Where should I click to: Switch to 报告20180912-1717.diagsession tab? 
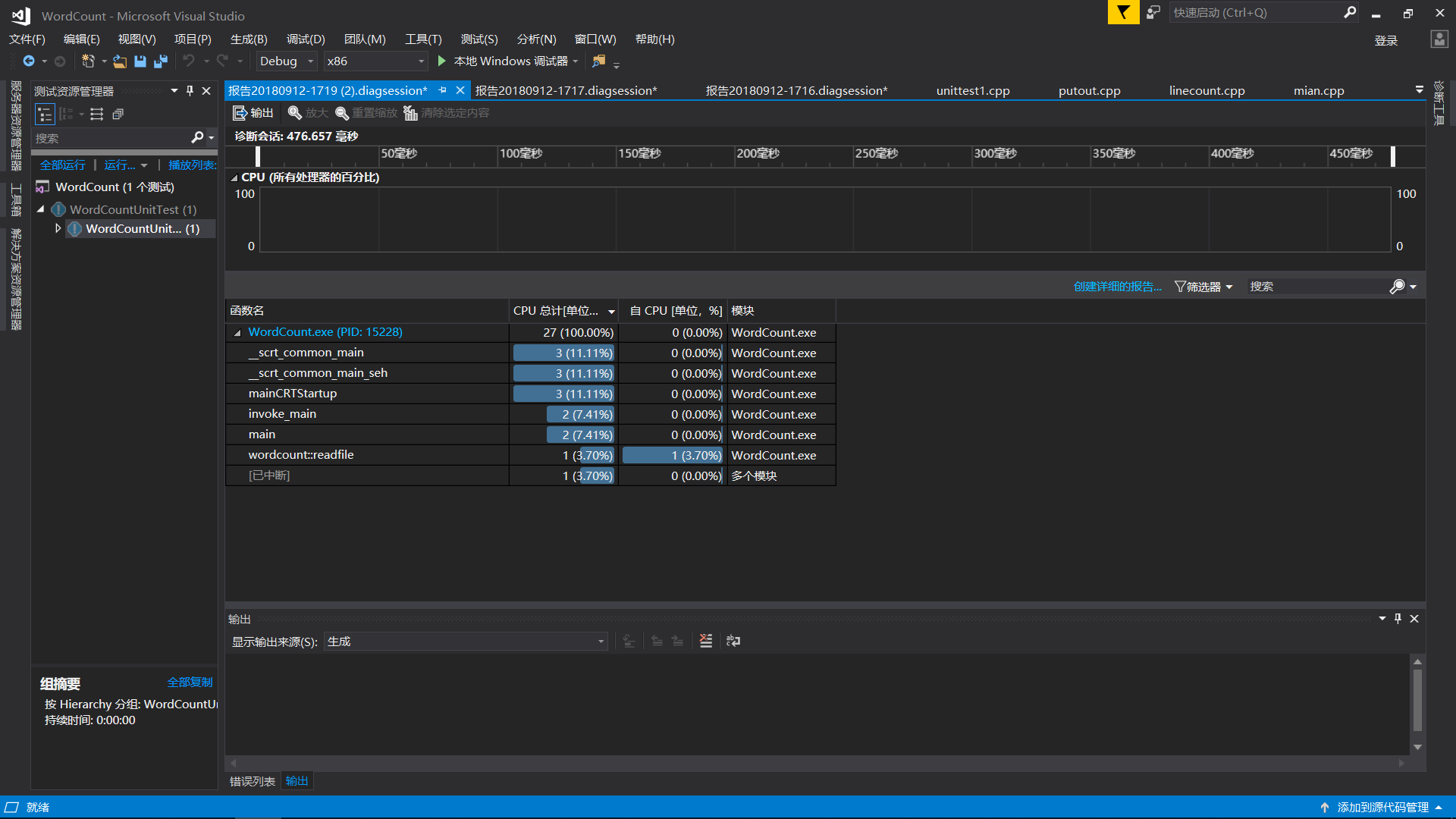[566, 90]
